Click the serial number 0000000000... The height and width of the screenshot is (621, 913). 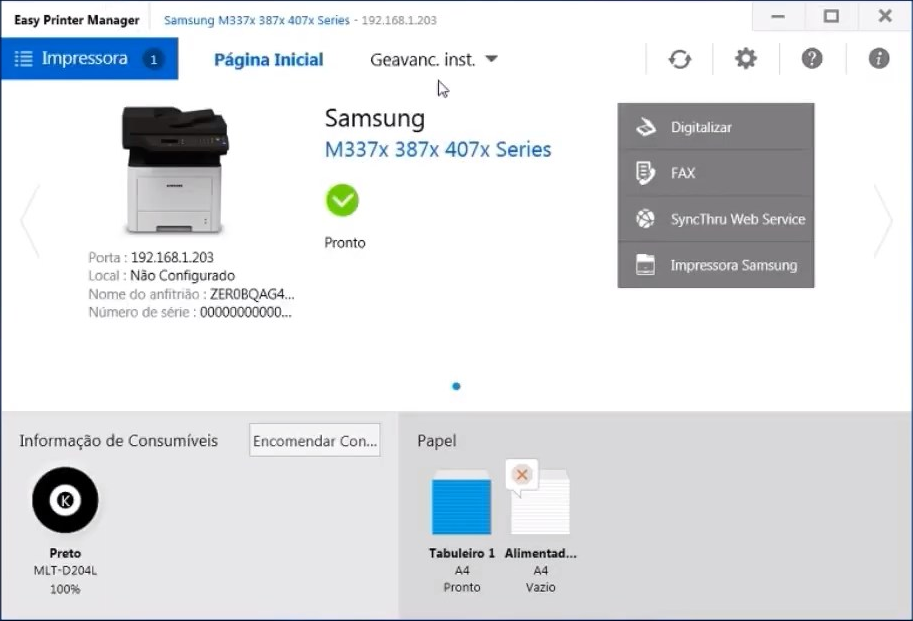click(246, 312)
